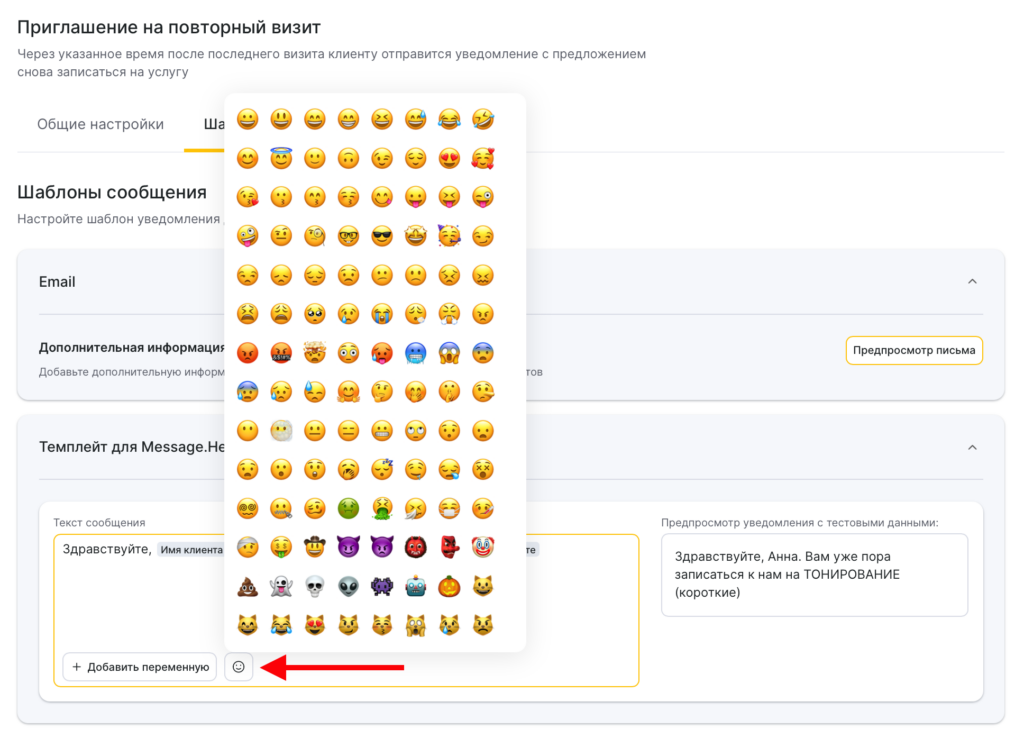This screenshot has height=729, width=1024.
Task: Switch to the Общие настройки tab
Action: (100, 125)
